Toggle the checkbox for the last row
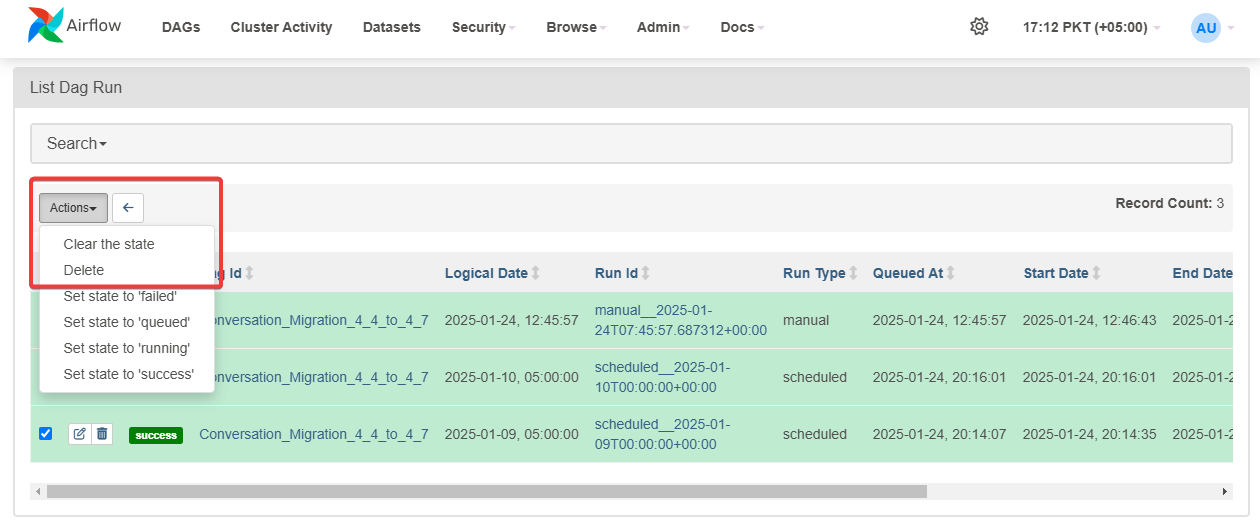 tap(45, 434)
